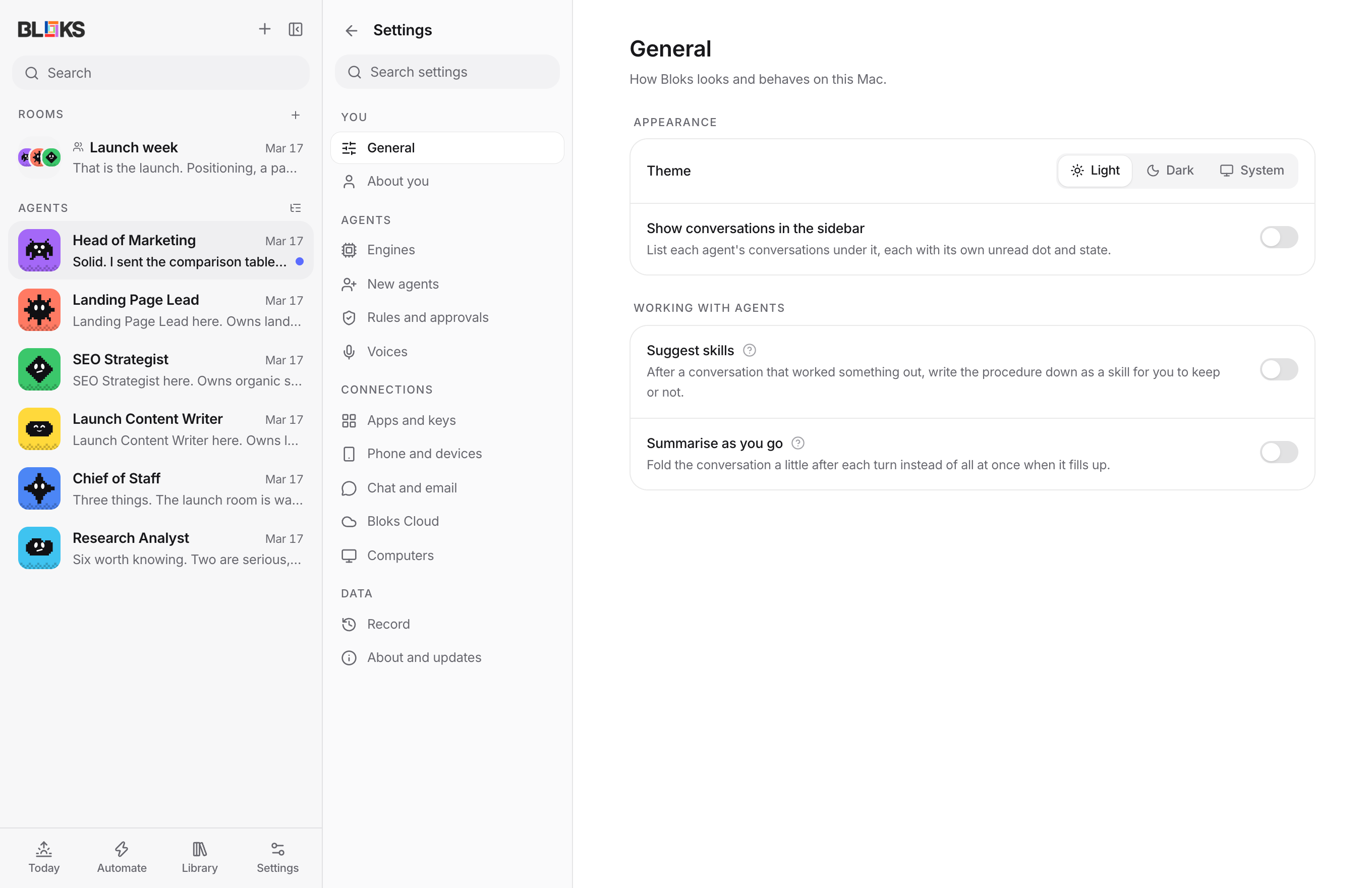Choose the Light theme option

pos(1095,171)
